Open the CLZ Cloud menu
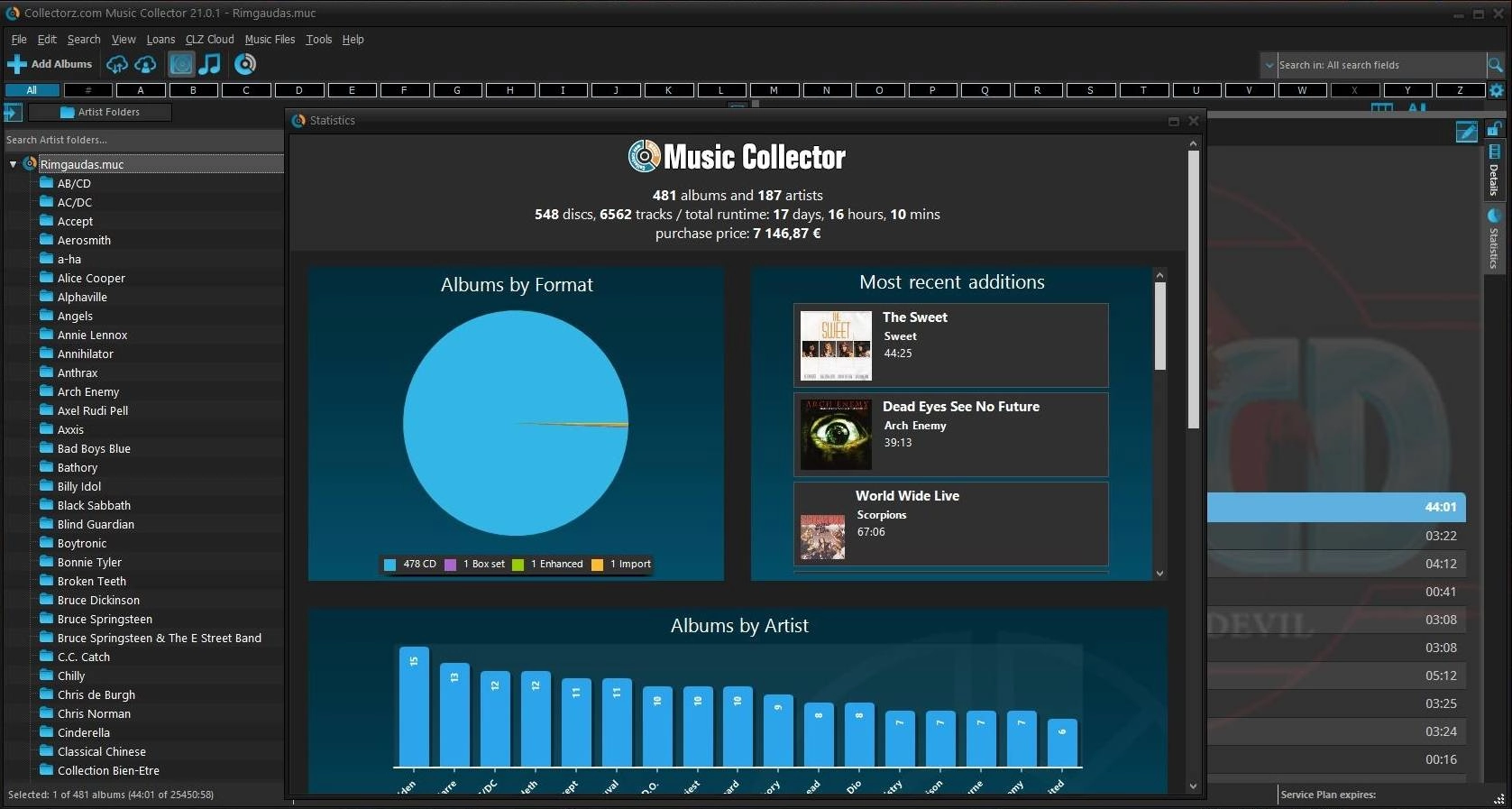 click(x=209, y=40)
